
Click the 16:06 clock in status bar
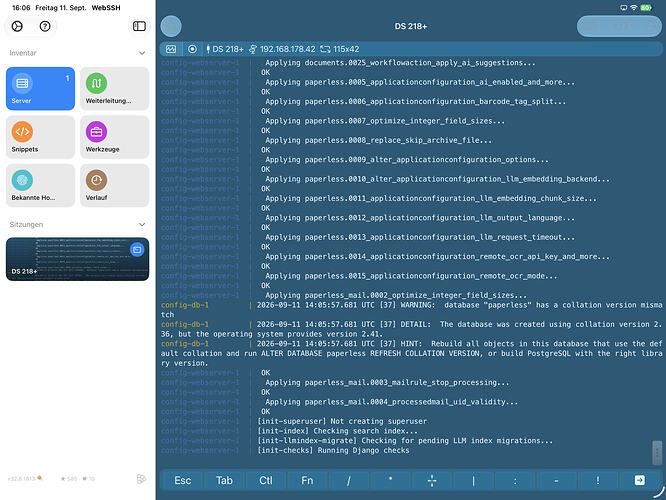(21, 8)
